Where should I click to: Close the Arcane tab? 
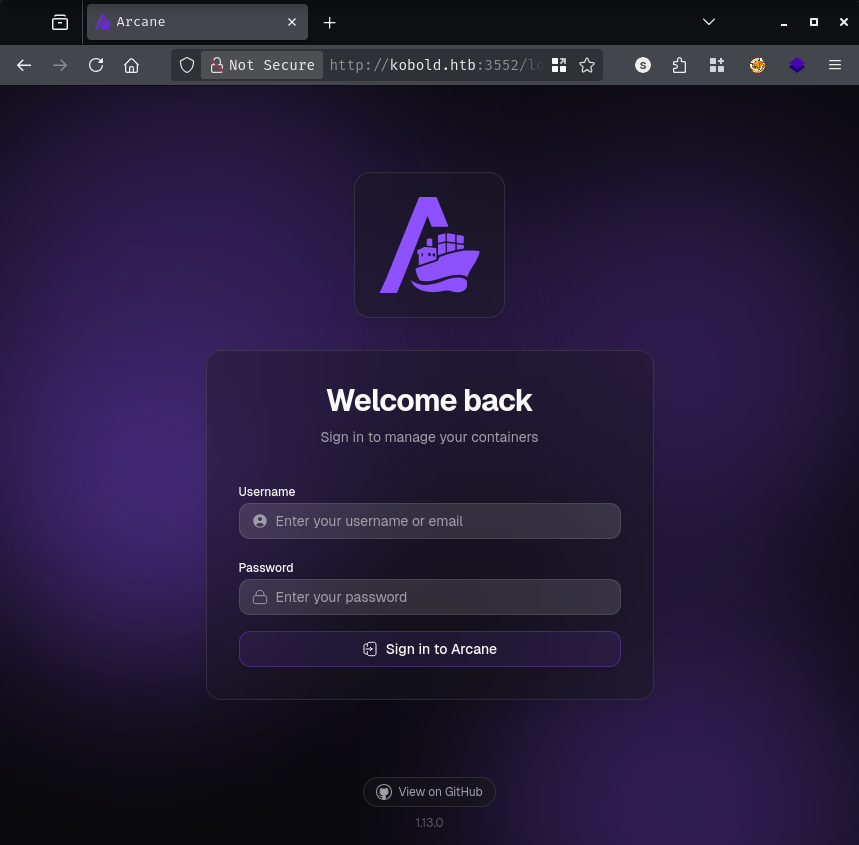point(292,22)
